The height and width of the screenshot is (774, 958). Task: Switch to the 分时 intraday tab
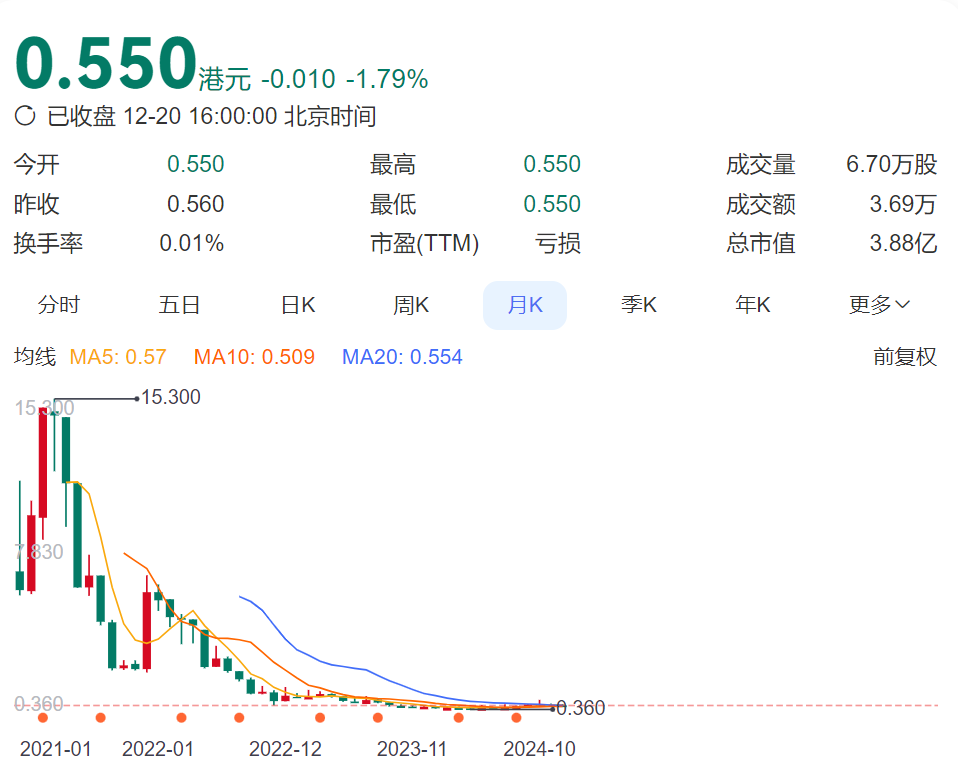point(59,305)
